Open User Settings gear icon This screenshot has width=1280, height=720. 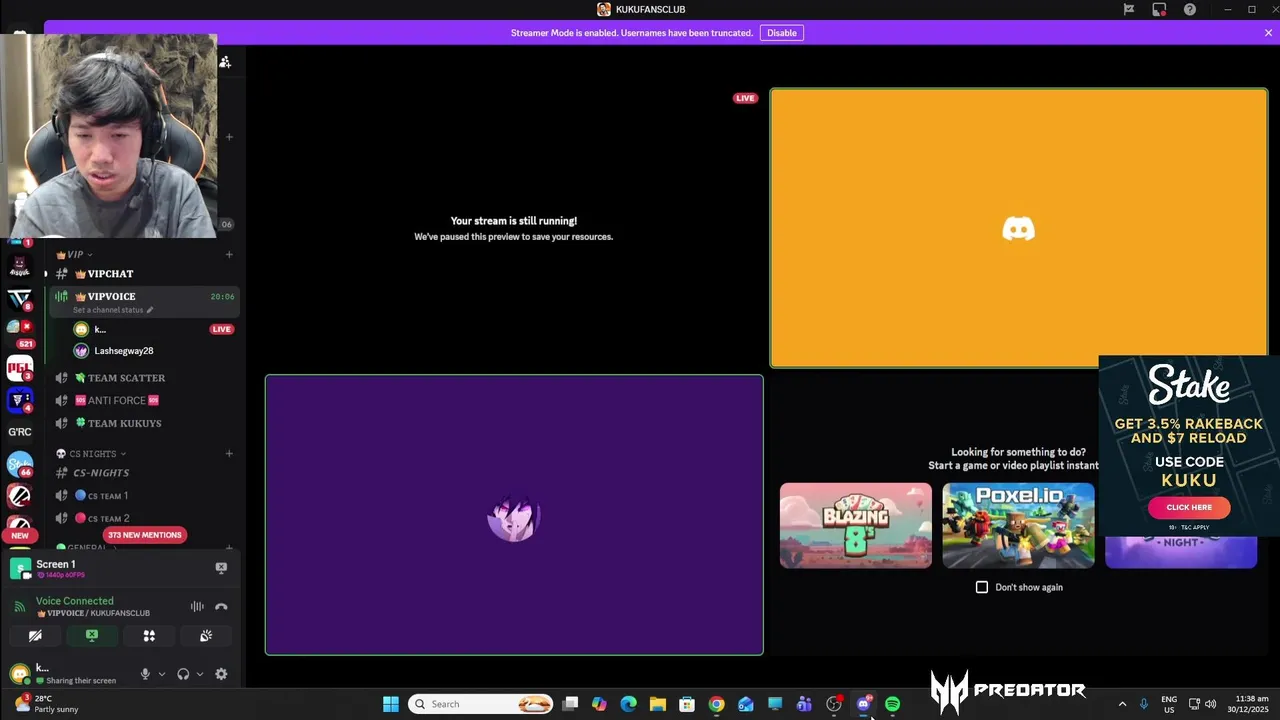click(221, 674)
